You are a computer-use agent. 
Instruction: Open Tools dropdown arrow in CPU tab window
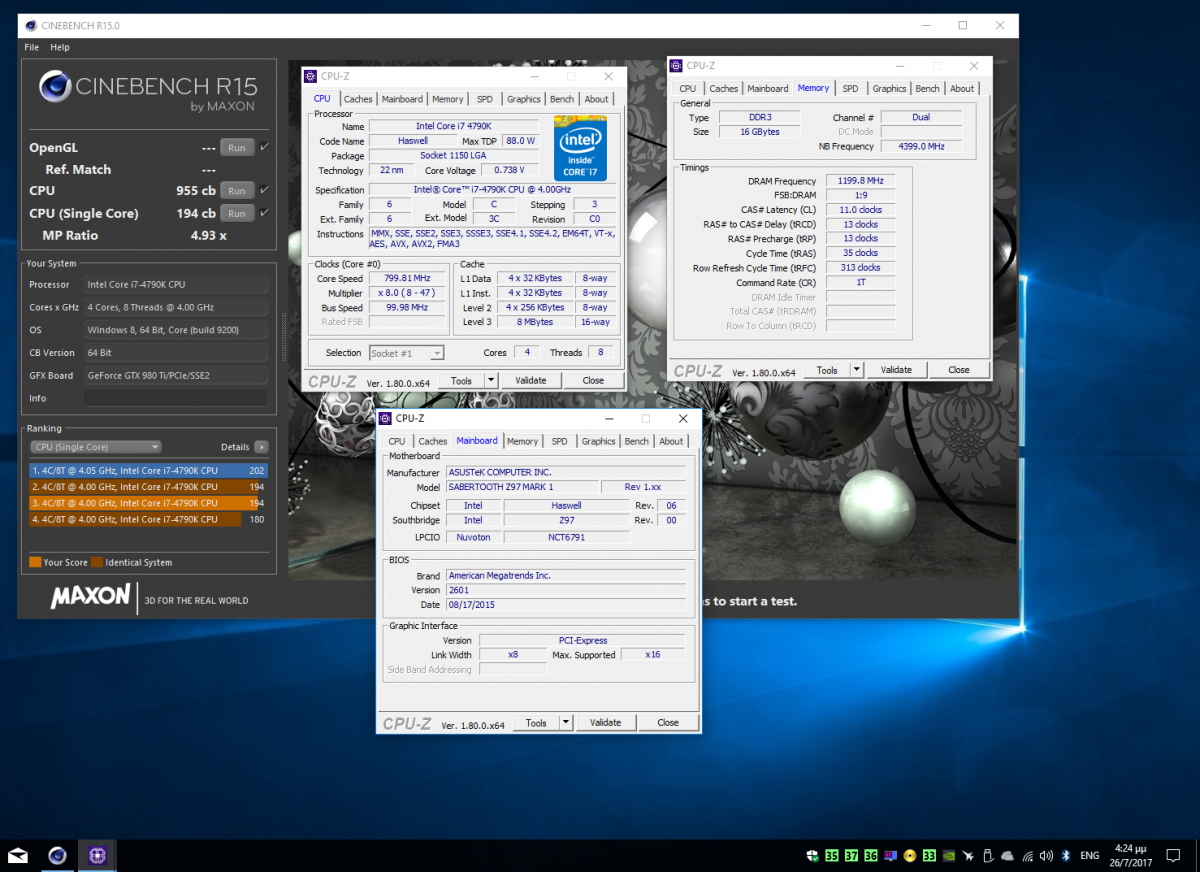tap(490, 380)
